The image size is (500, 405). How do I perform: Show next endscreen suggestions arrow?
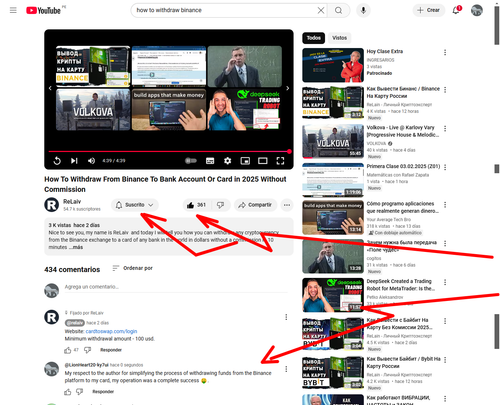288,88
